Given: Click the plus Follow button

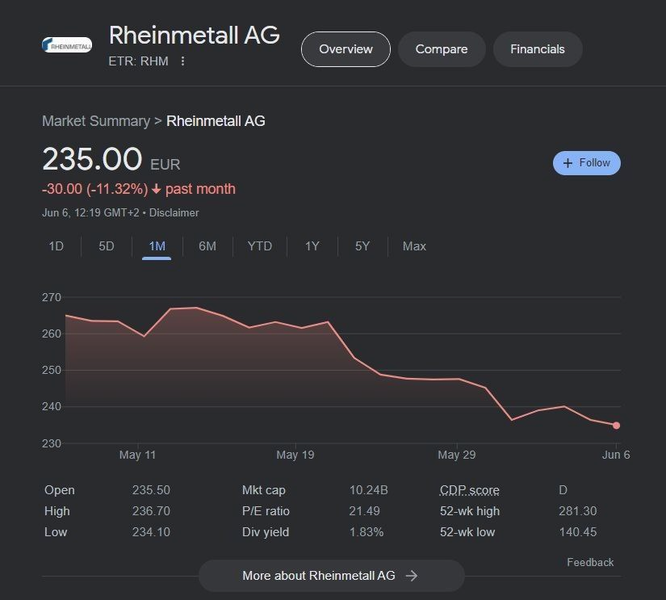Looking at the screenshot, I should pos(587,163).
